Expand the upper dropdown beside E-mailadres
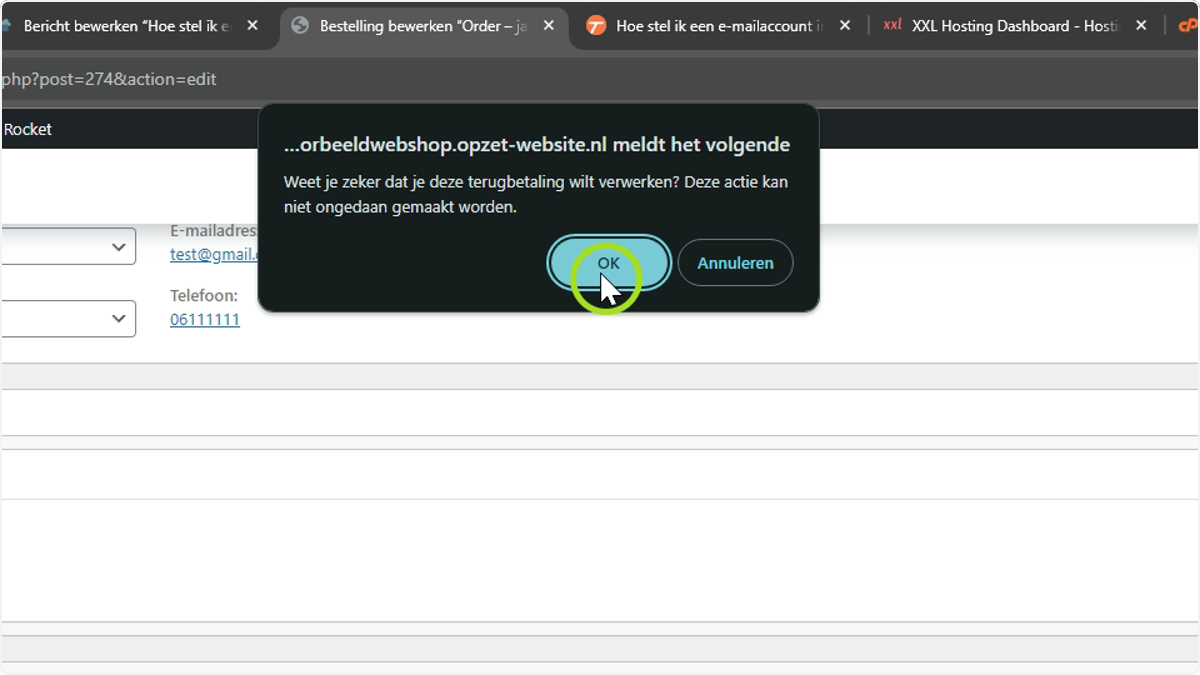 pyautogui.click(x=68, y=246)
